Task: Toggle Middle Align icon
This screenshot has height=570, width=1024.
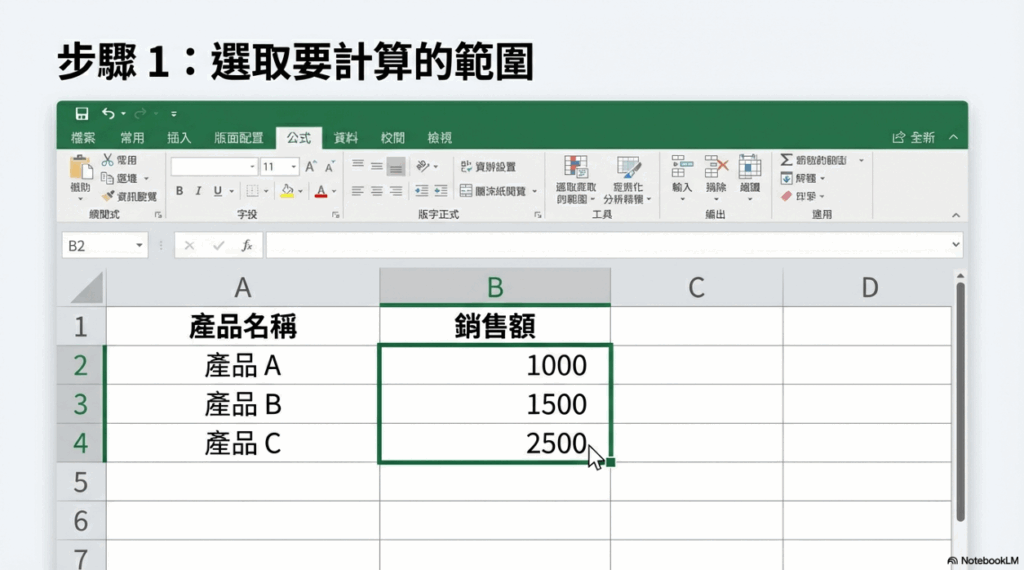Action: pos(377,166)
